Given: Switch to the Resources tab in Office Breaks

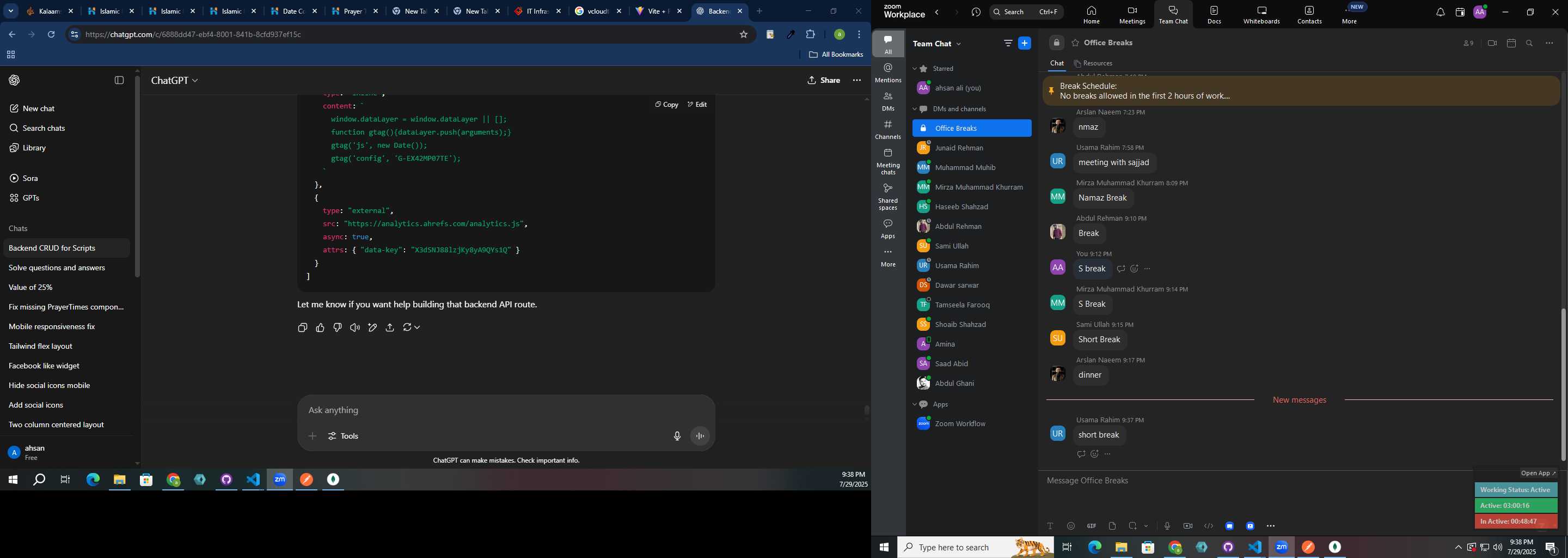Looking at the screenshot, I should [x=1093, y=63].
